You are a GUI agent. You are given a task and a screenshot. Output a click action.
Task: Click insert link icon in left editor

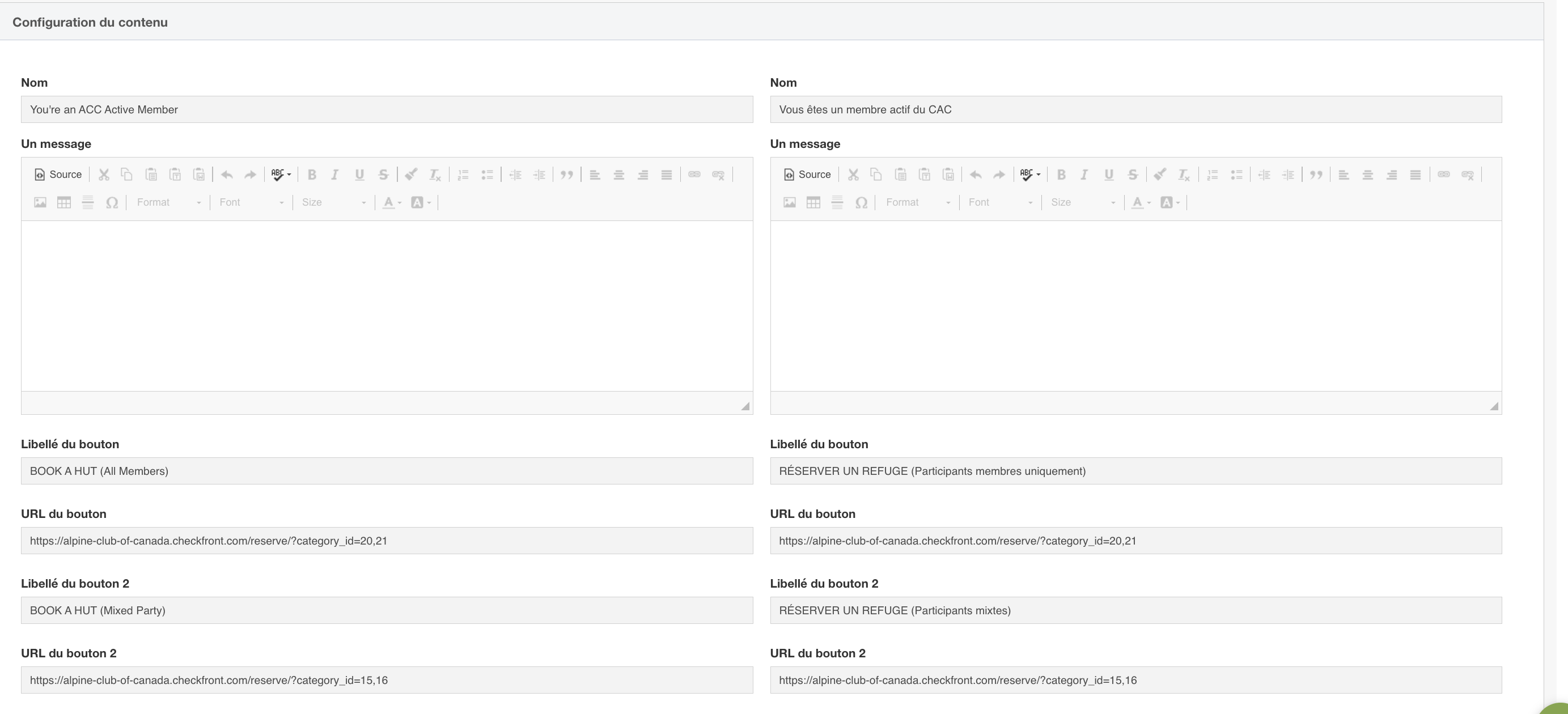click(x=694, y=175)
